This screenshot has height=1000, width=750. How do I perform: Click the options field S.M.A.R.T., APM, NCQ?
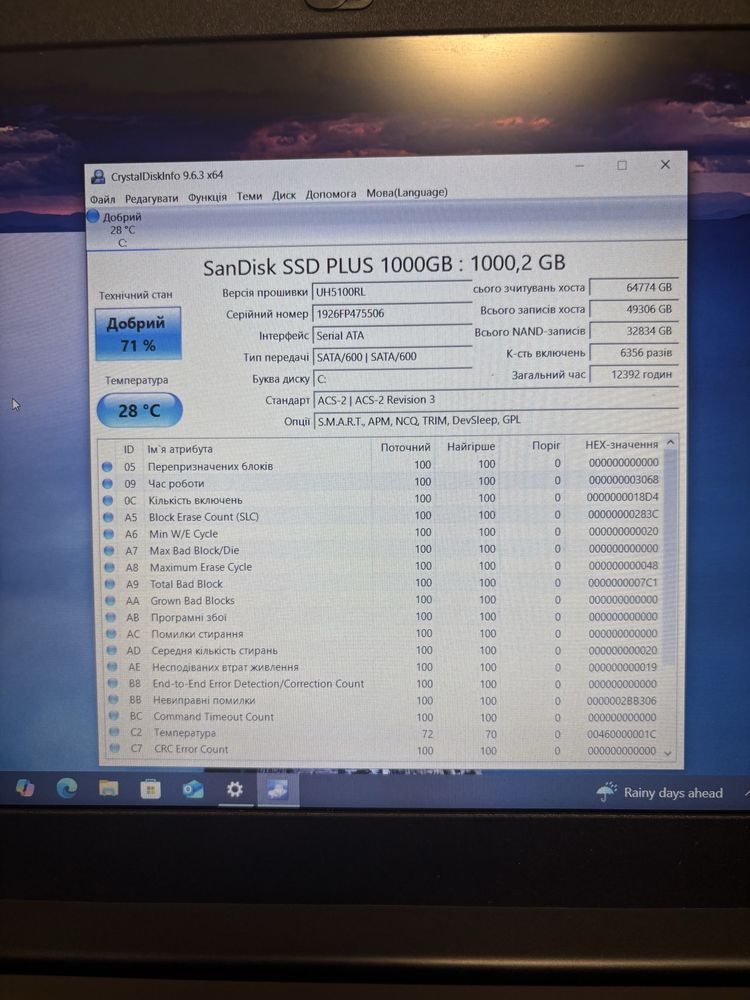pyautogui.click(x=496, y=420)
